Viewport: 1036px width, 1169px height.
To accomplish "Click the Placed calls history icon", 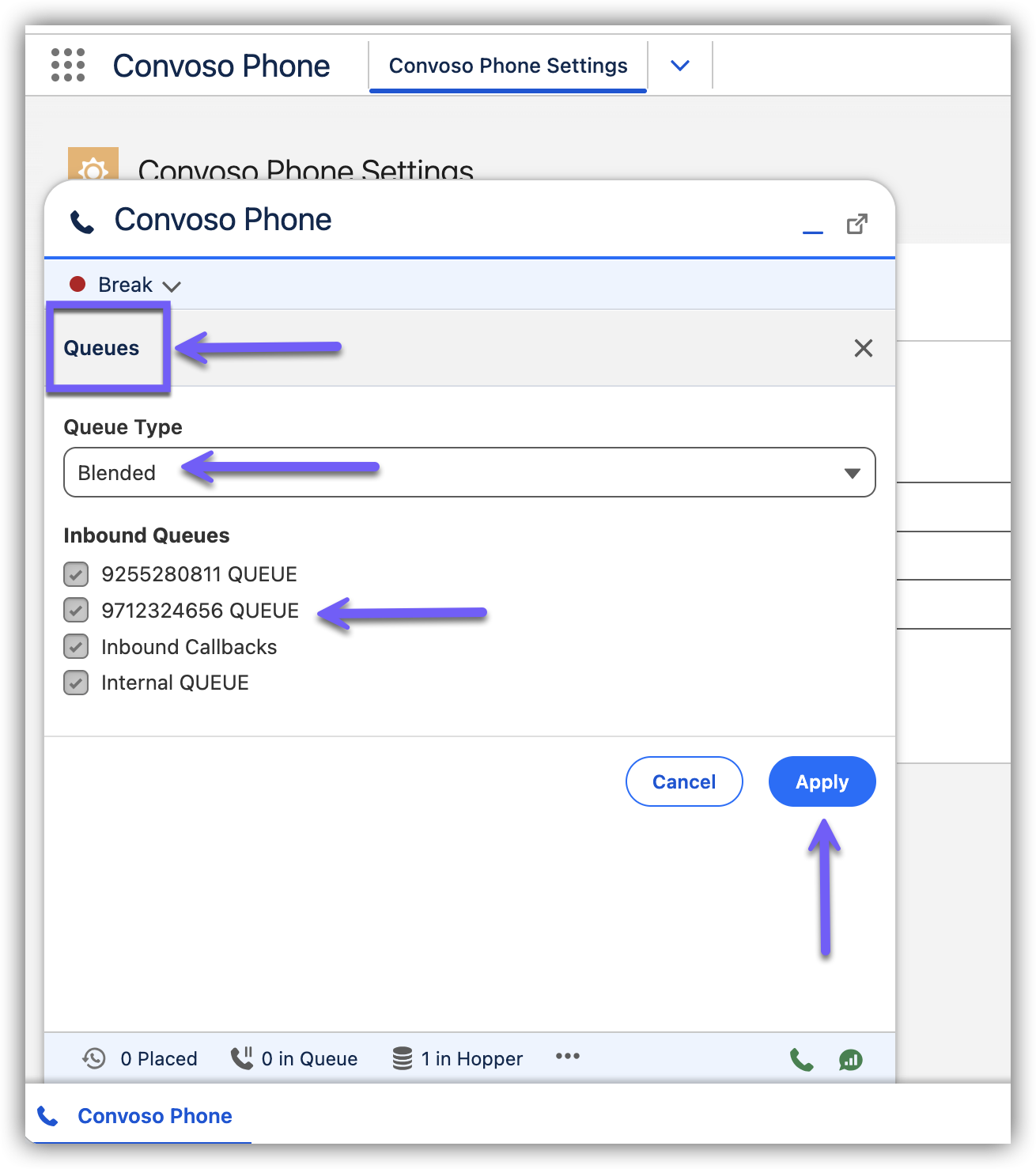I will click(x=94, y=1058).
